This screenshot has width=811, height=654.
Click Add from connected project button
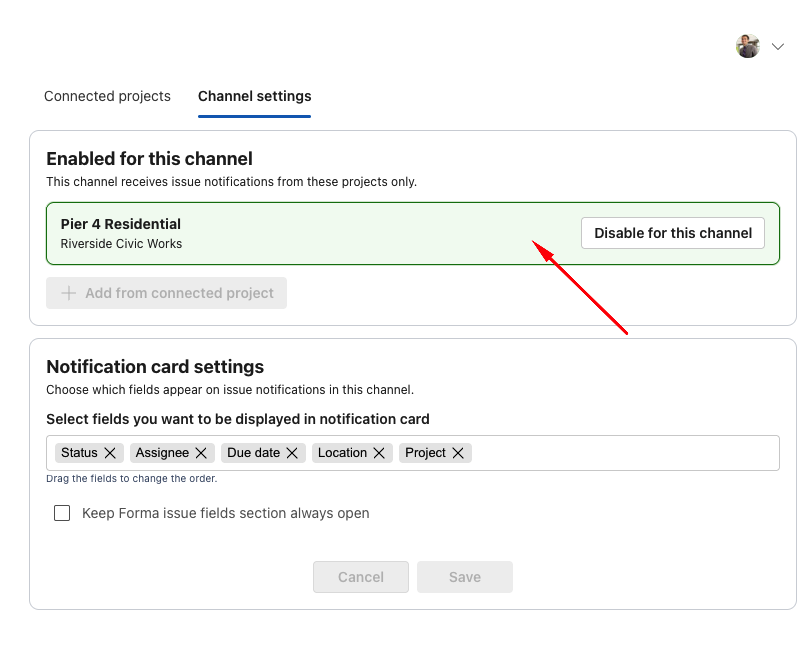(167, 293)
